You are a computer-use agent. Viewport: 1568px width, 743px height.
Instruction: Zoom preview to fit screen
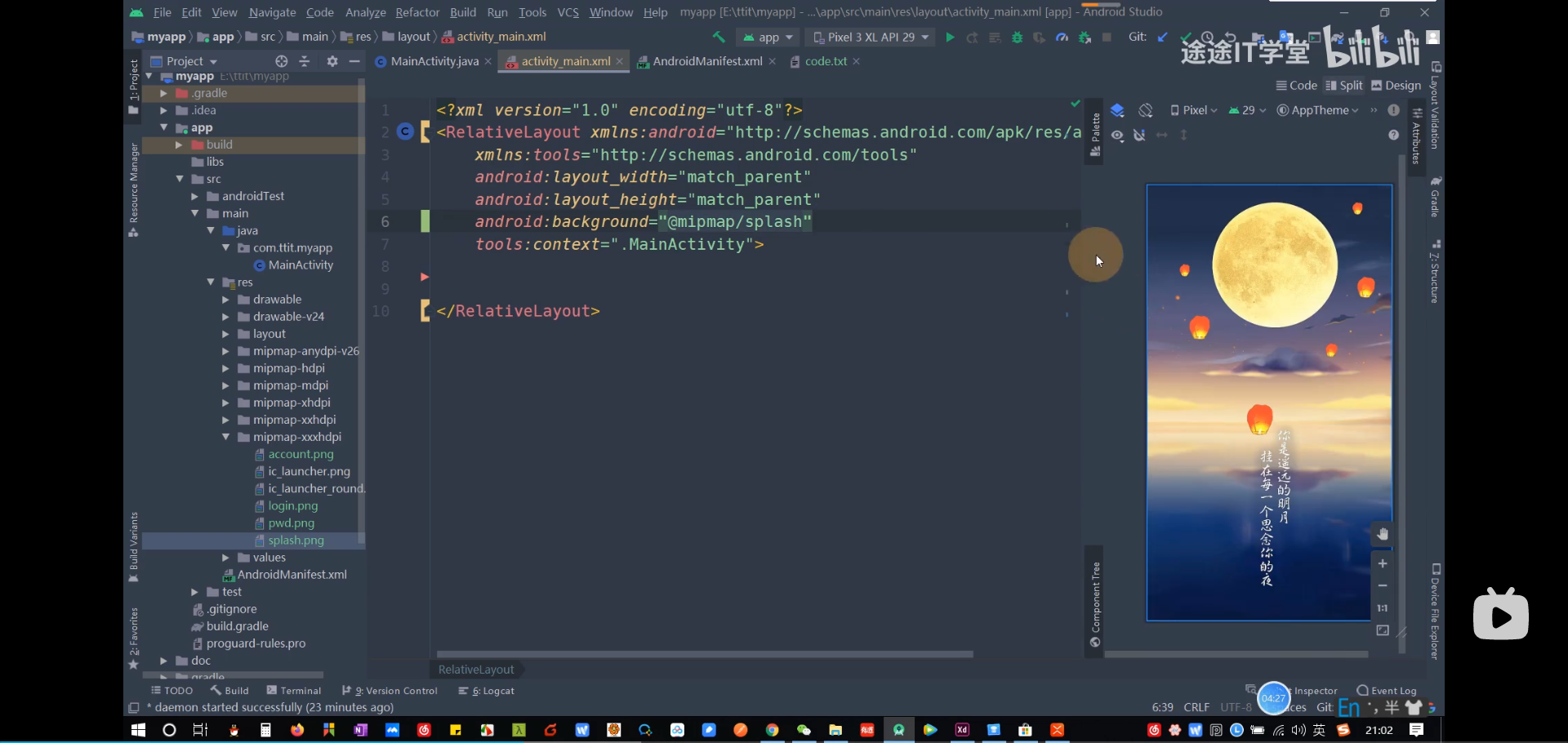tap(1383, 630)
